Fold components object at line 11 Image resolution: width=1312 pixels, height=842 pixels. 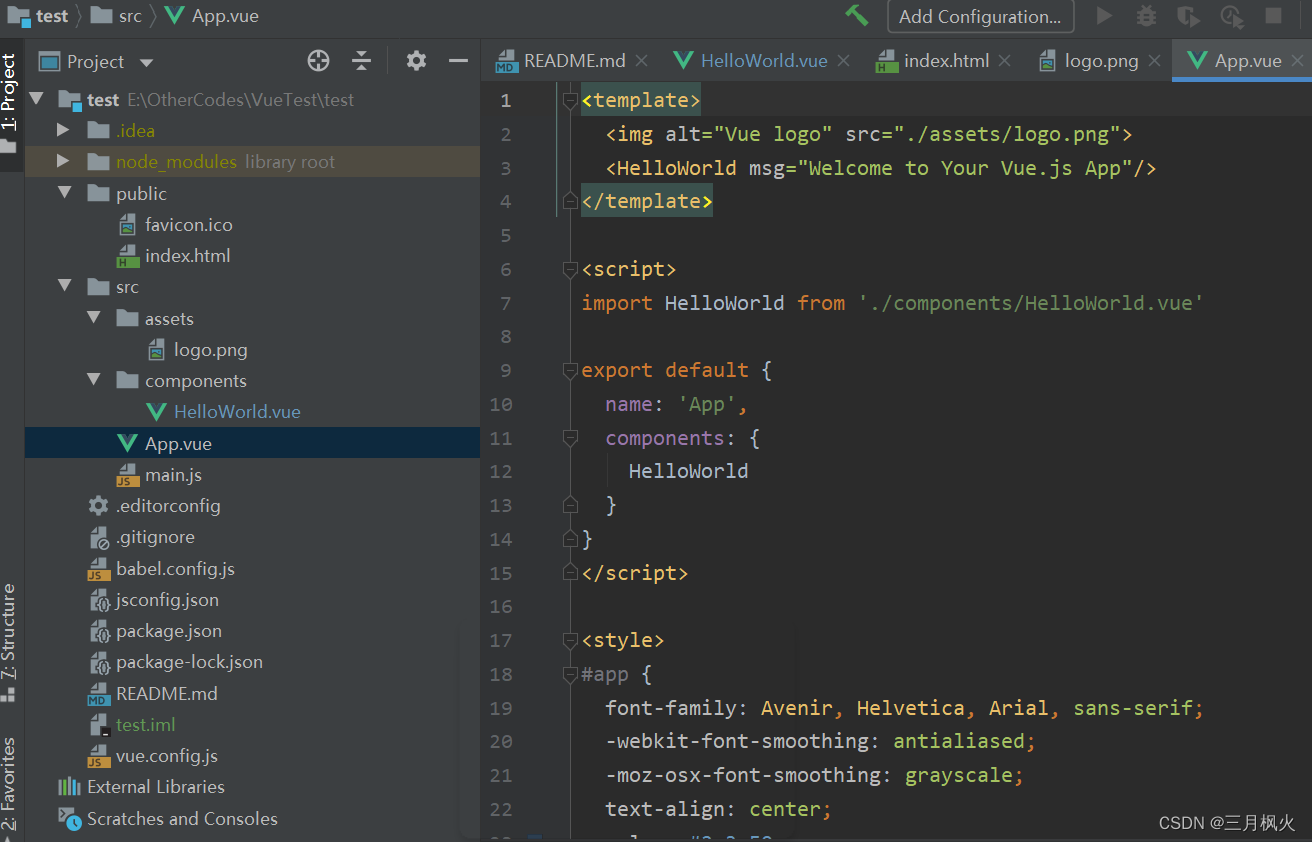tap(570, 438)
